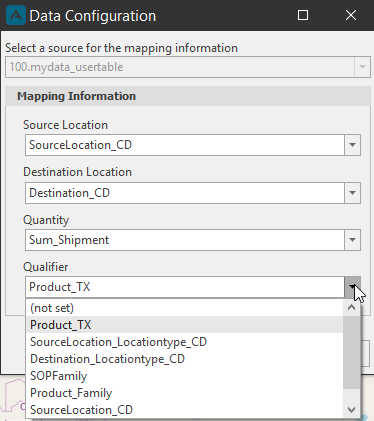
Task: Select "(not set)" in Qualifier list
Action: pyautogui.click(x=184, y=308)
